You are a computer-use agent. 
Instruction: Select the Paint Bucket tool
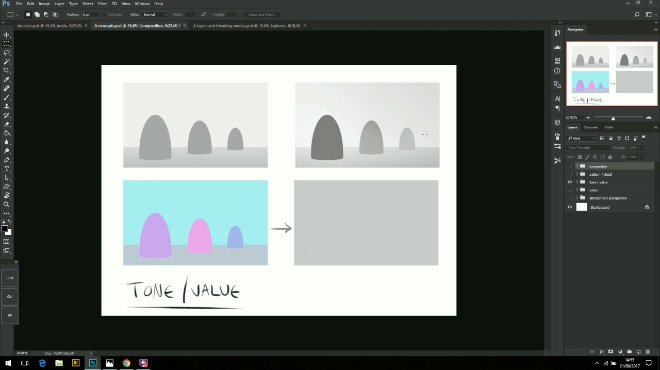coord(7,133)
